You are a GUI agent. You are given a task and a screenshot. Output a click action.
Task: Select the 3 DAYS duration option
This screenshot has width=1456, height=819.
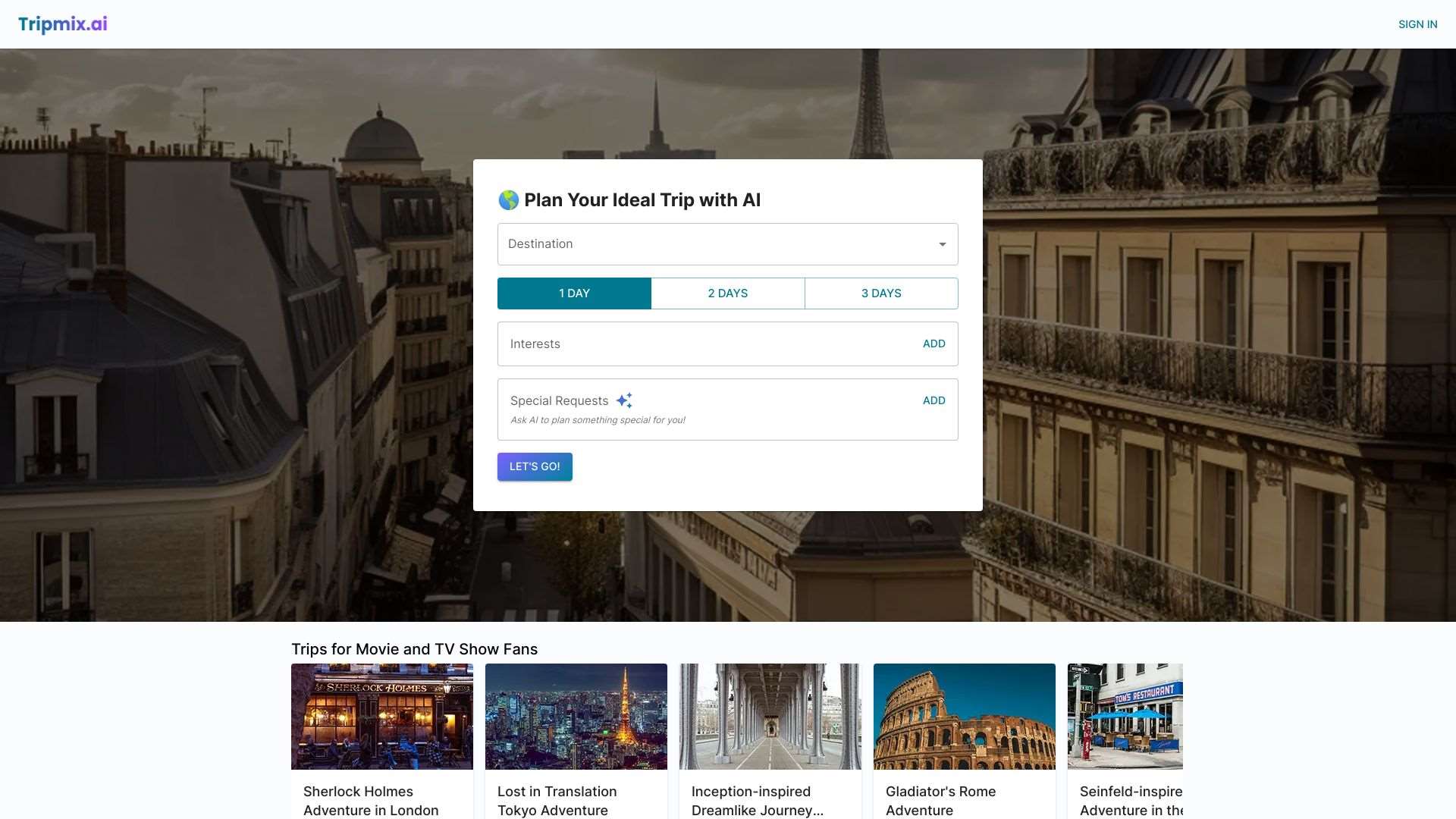point(880,293)
